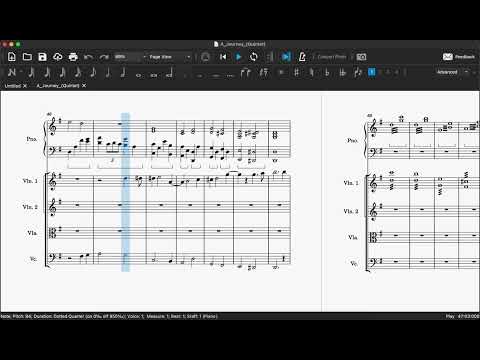Select the Vln. 1 label on the first page
Screen dimensions: 480x360
pyautogui.click(x=30, y=181)
